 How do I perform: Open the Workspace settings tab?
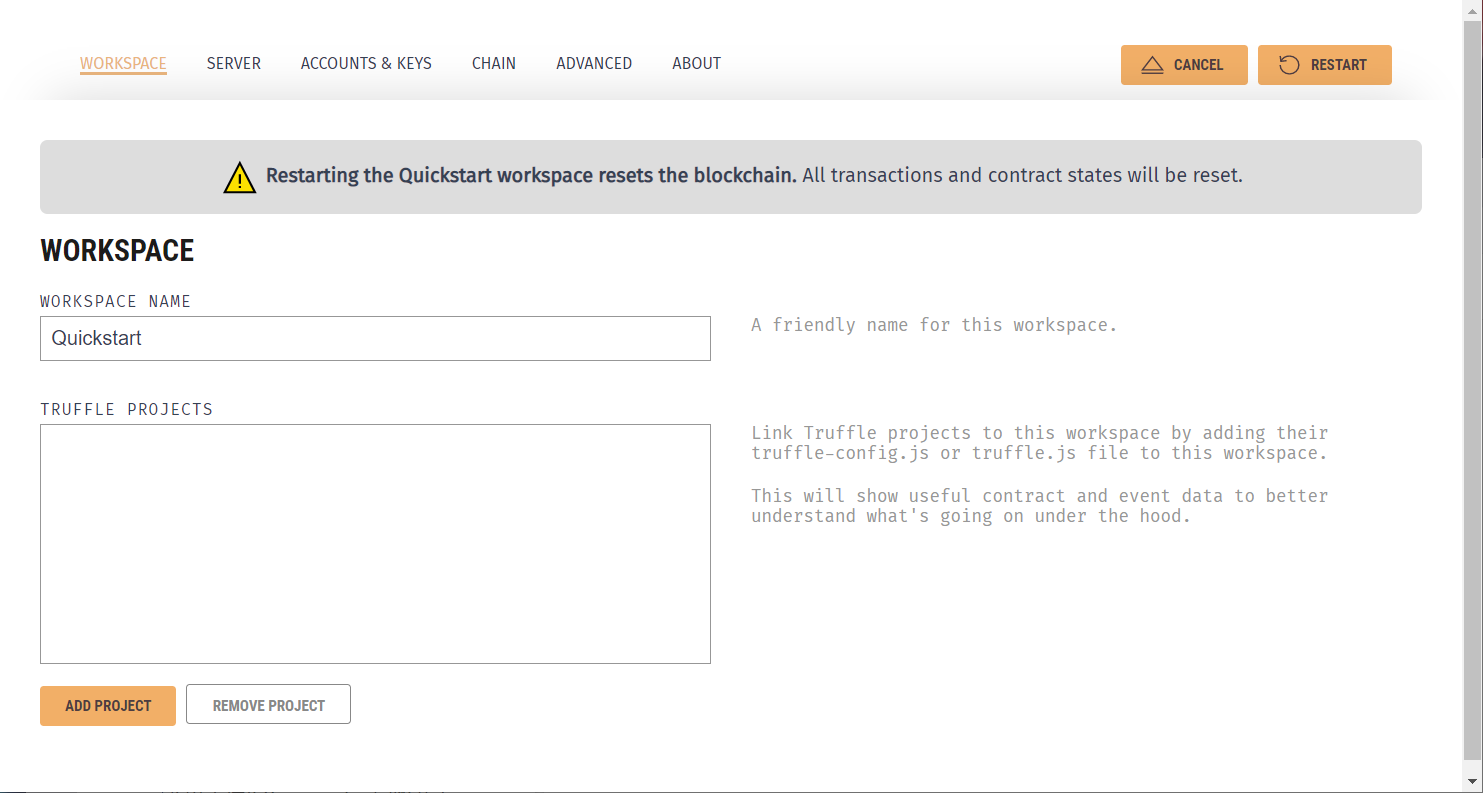tap(123, 64)
